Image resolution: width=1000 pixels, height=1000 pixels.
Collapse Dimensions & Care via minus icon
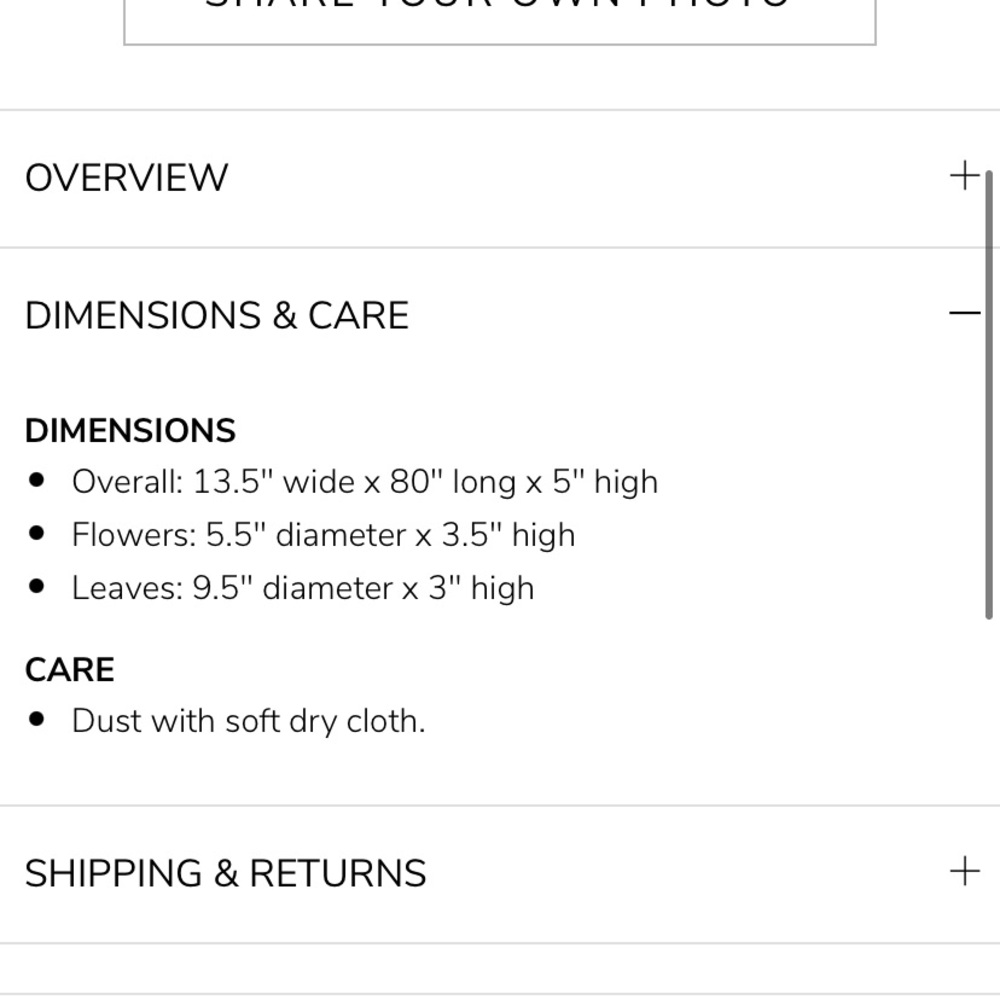[x=964, y=314]
